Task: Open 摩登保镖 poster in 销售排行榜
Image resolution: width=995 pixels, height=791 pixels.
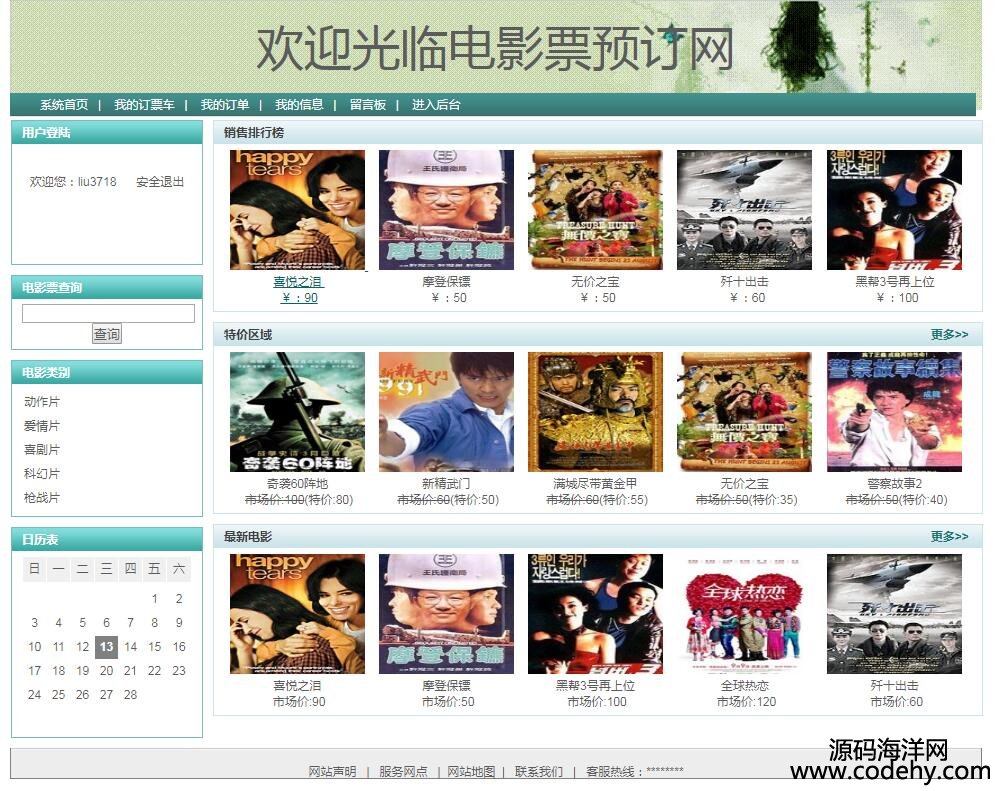Action: (447, 210)
